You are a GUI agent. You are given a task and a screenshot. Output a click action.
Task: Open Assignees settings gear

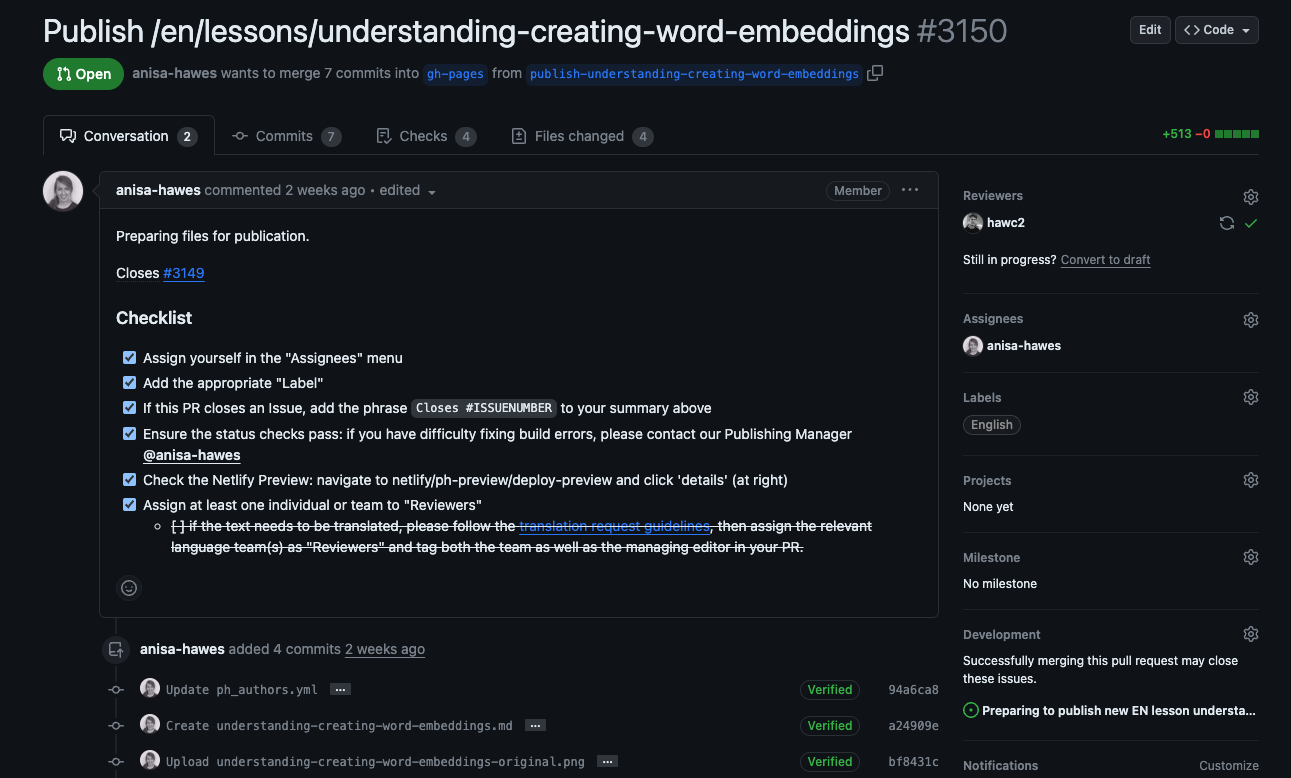1250,320
